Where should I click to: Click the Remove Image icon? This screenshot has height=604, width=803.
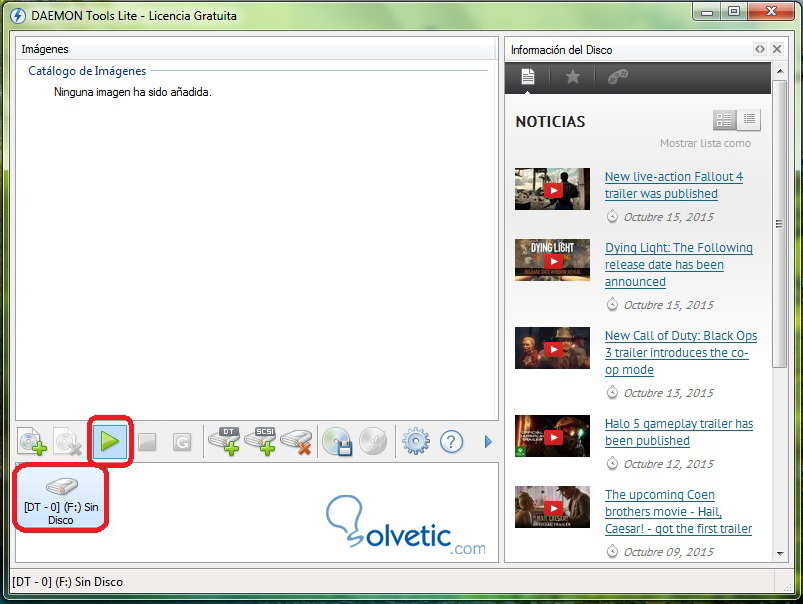(68, 442)
